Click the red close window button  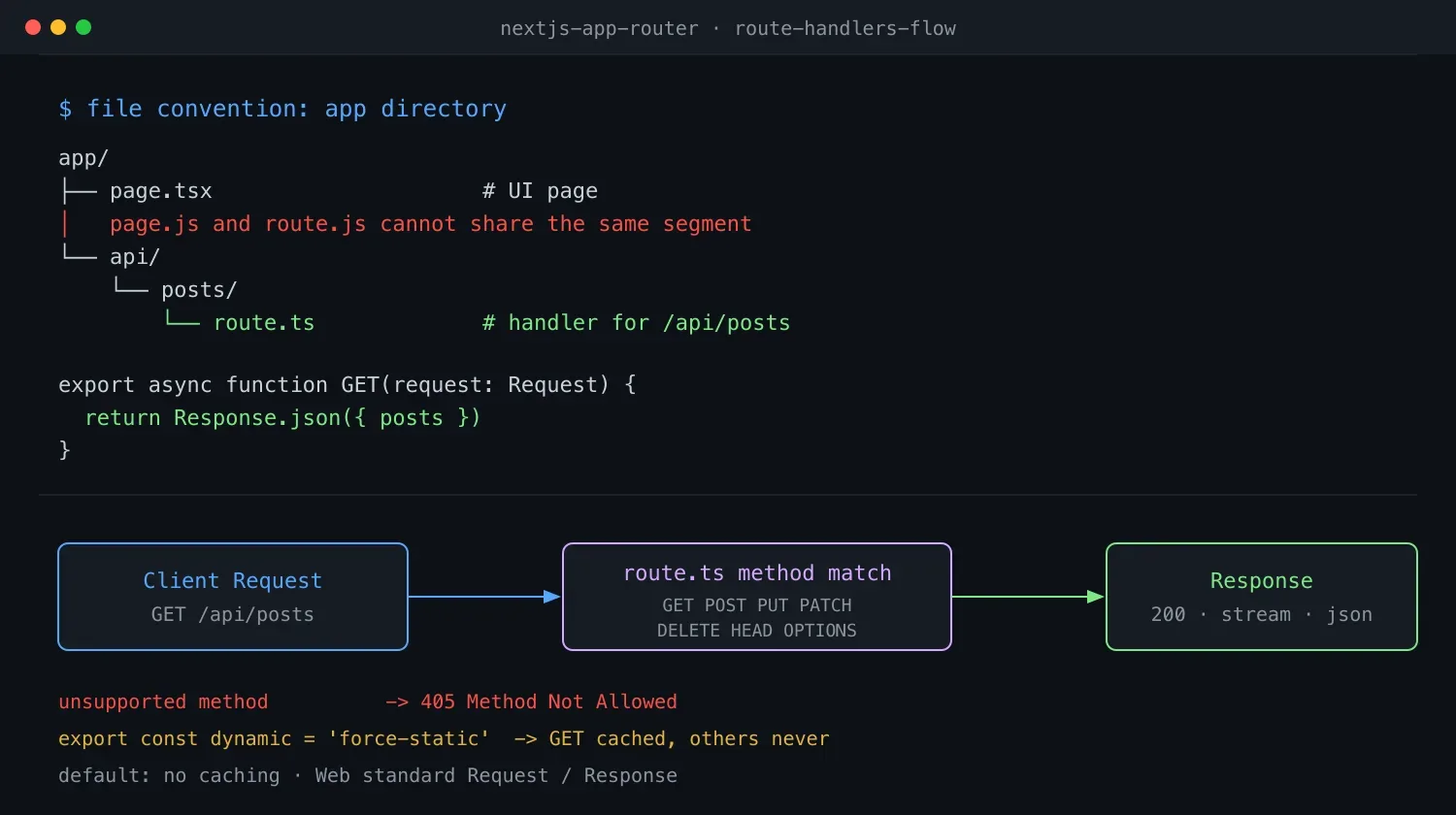33,27
